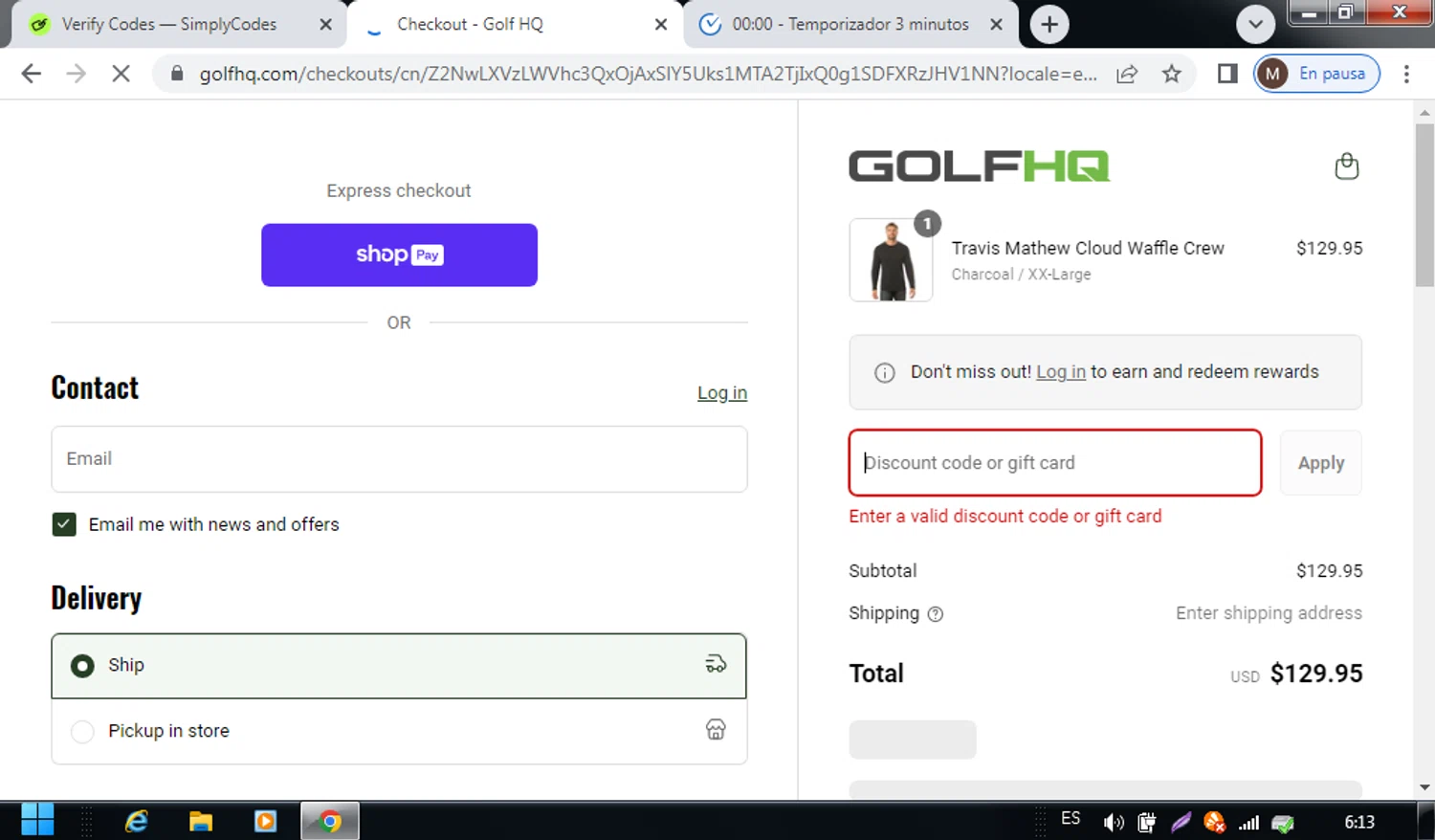Click Apply discount button
The image size is (1435, 840).
pyautogui.click(x=1320, y=463)
